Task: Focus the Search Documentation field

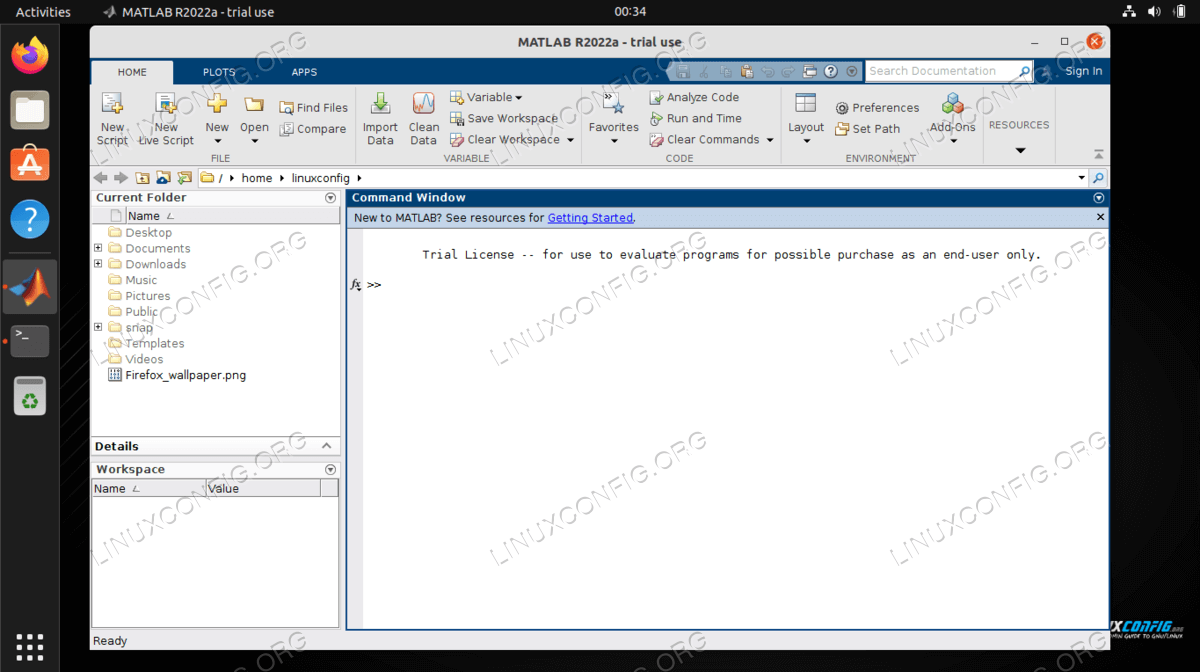Action: click(942, 72)
